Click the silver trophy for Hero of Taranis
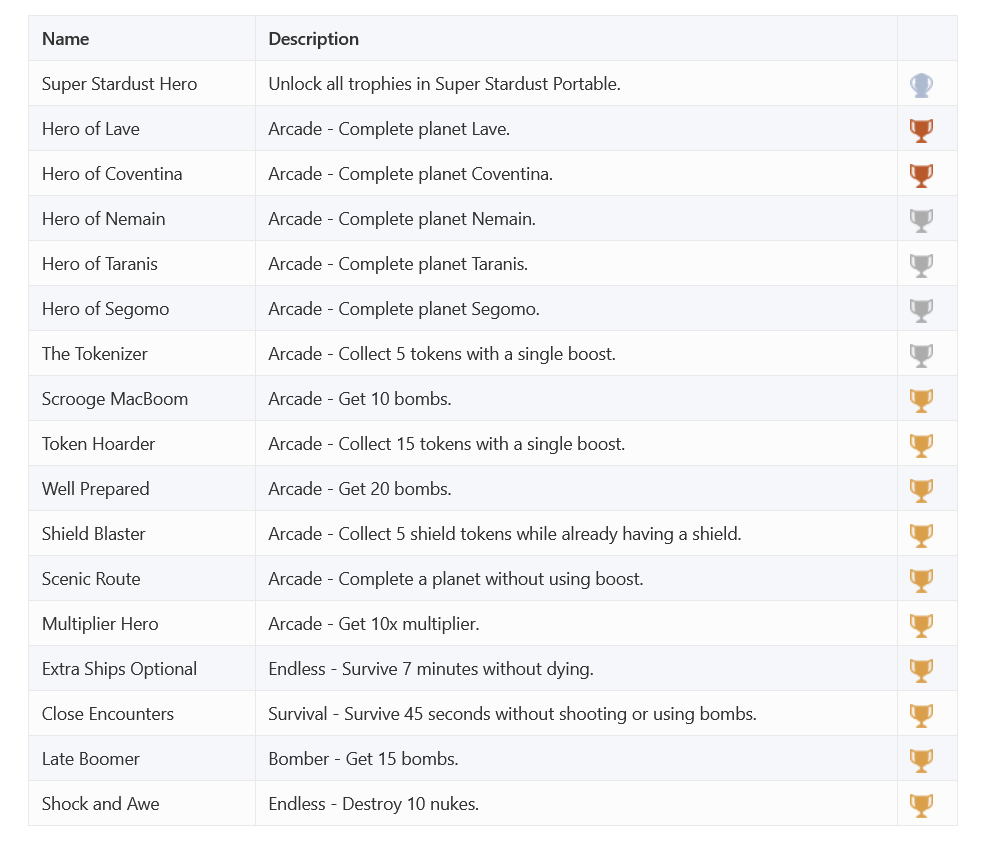The height and width of the screenshot is (844, 983). pos(921,265)
